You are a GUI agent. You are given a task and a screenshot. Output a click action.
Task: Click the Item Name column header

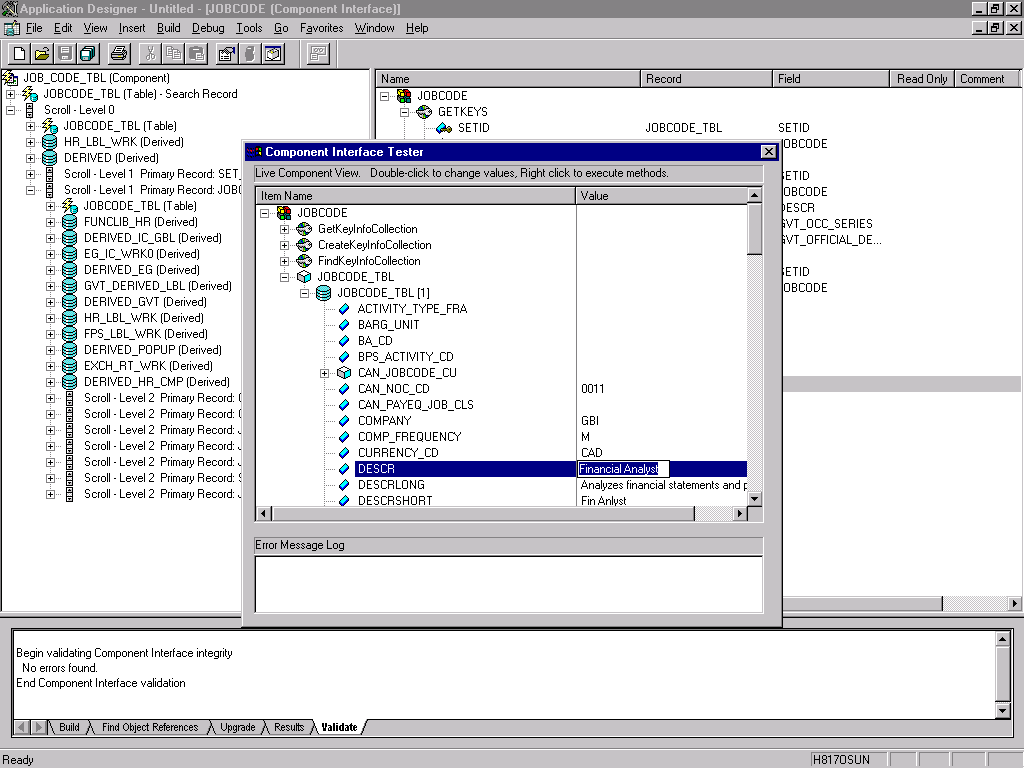pos(415,196)
